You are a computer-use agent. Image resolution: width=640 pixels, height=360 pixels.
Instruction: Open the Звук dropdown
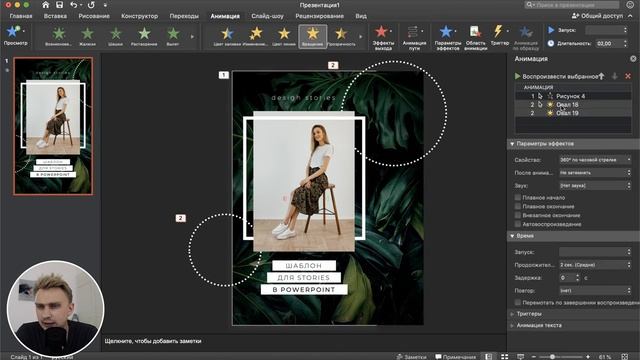click(595, 185)
